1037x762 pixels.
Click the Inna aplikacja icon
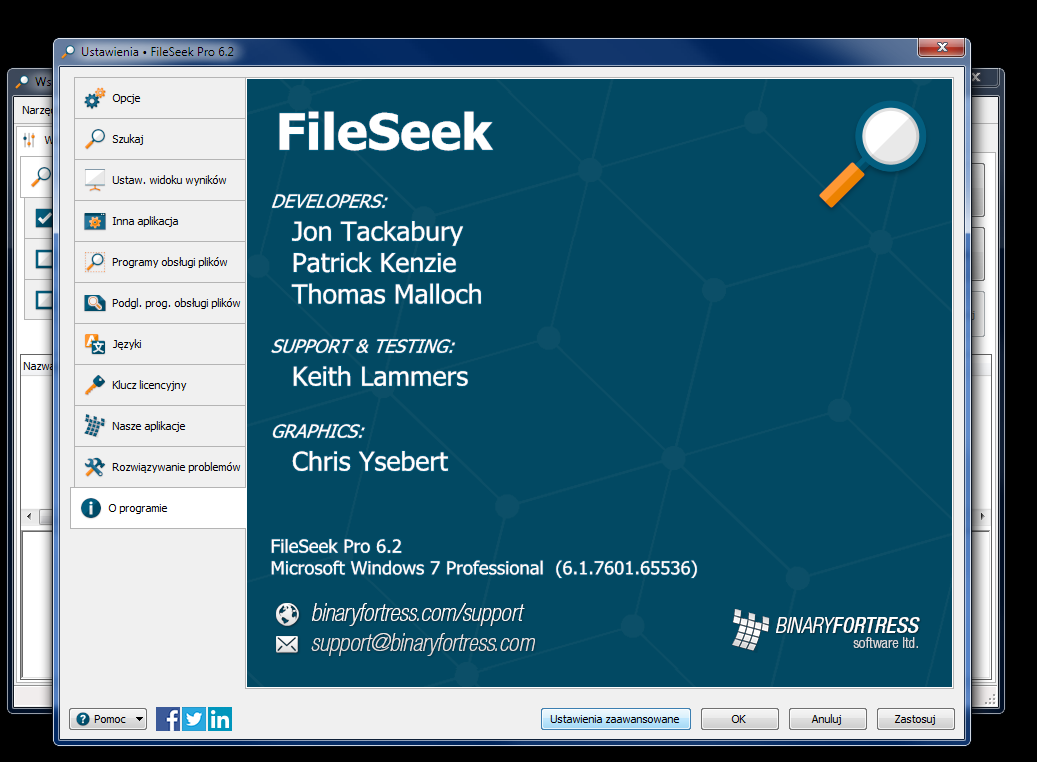pyautogui.click(x=95, y=221)
